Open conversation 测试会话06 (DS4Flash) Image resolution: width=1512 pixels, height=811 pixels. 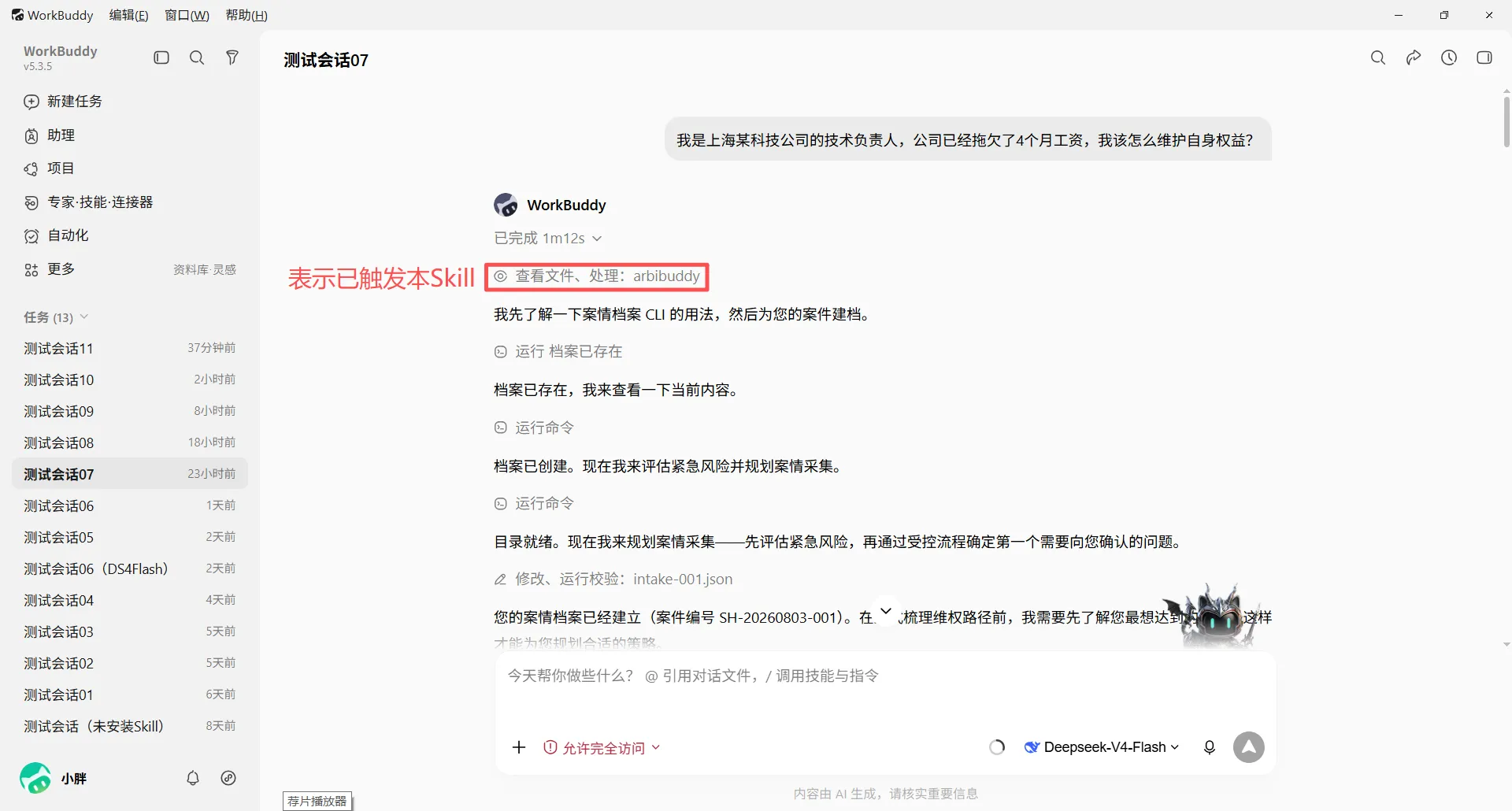tap(130, 568)
